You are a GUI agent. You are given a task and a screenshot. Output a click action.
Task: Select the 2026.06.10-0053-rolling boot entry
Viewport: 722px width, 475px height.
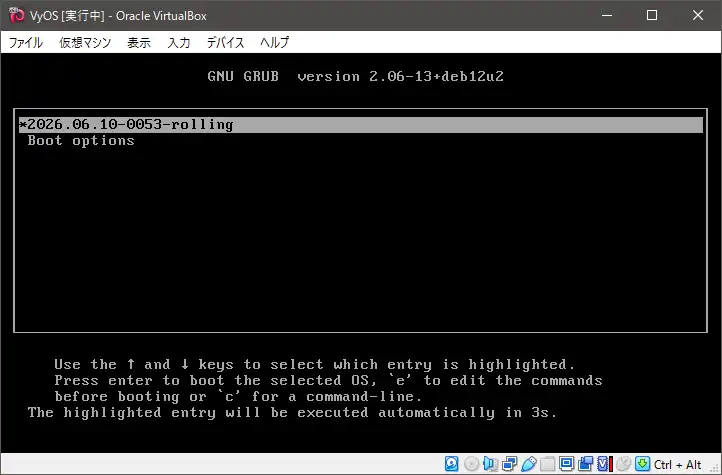coord(361,125)
